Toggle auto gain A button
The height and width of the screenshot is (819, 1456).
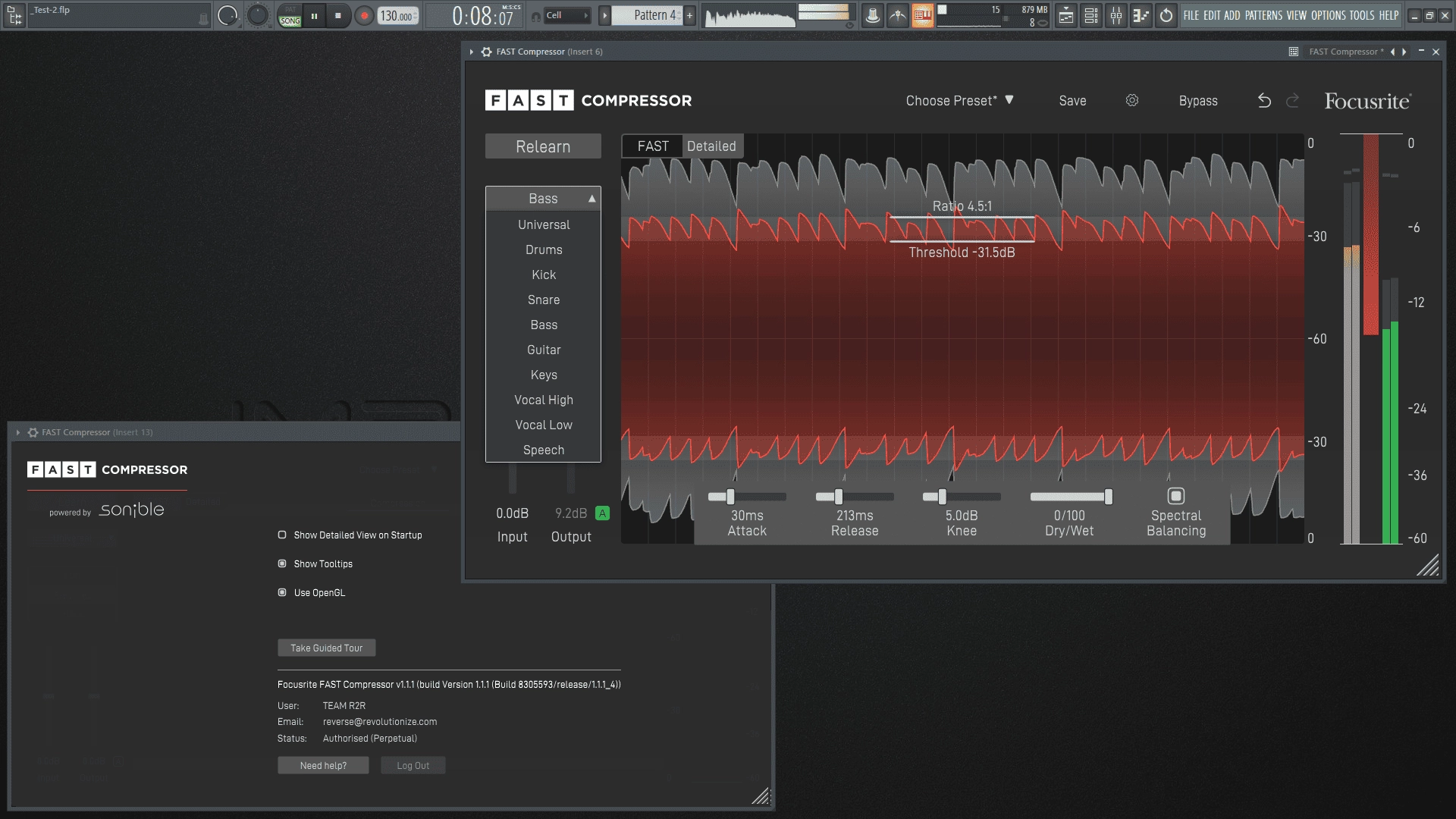point(602,513)
